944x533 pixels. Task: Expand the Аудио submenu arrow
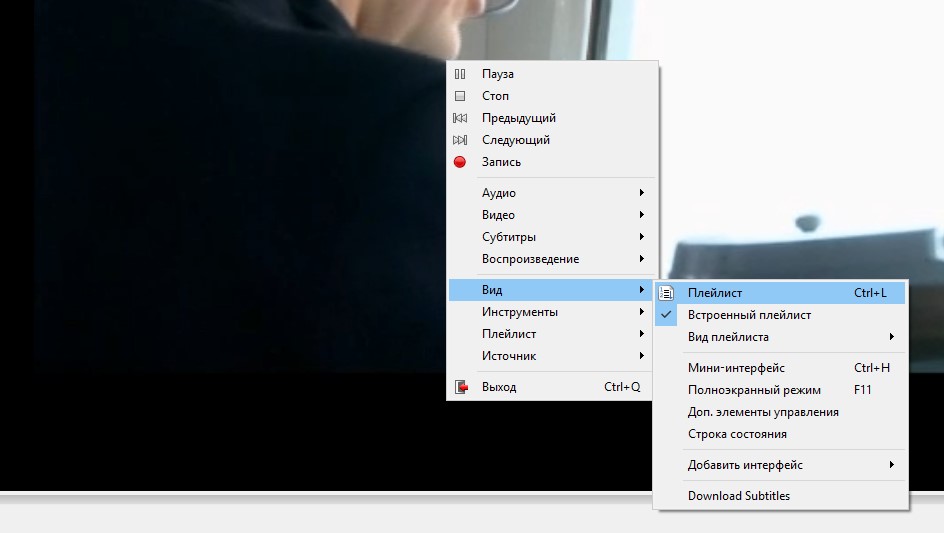[x=641, y=193]
